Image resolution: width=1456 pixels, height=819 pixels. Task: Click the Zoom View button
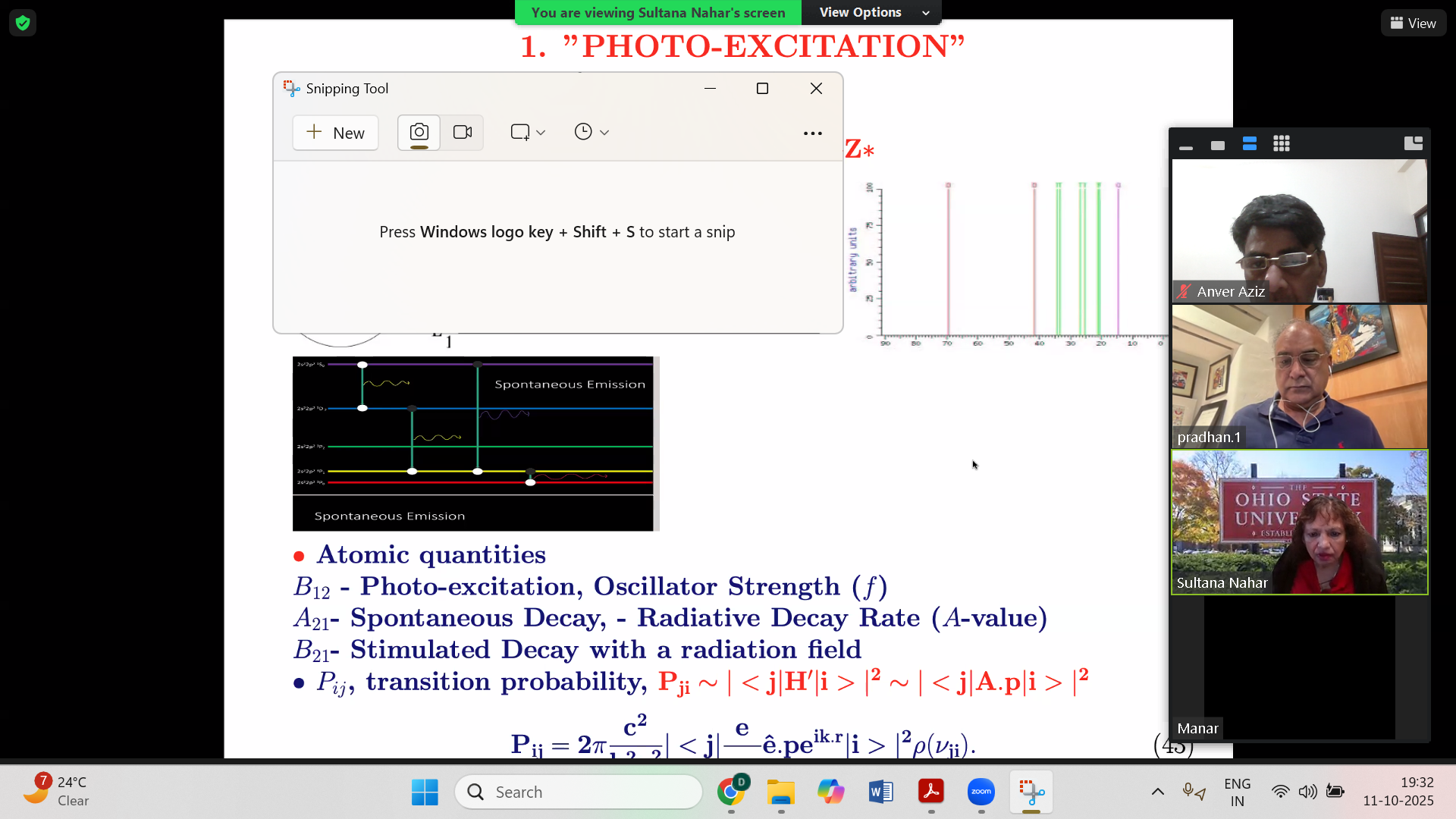coord(1413,24)
